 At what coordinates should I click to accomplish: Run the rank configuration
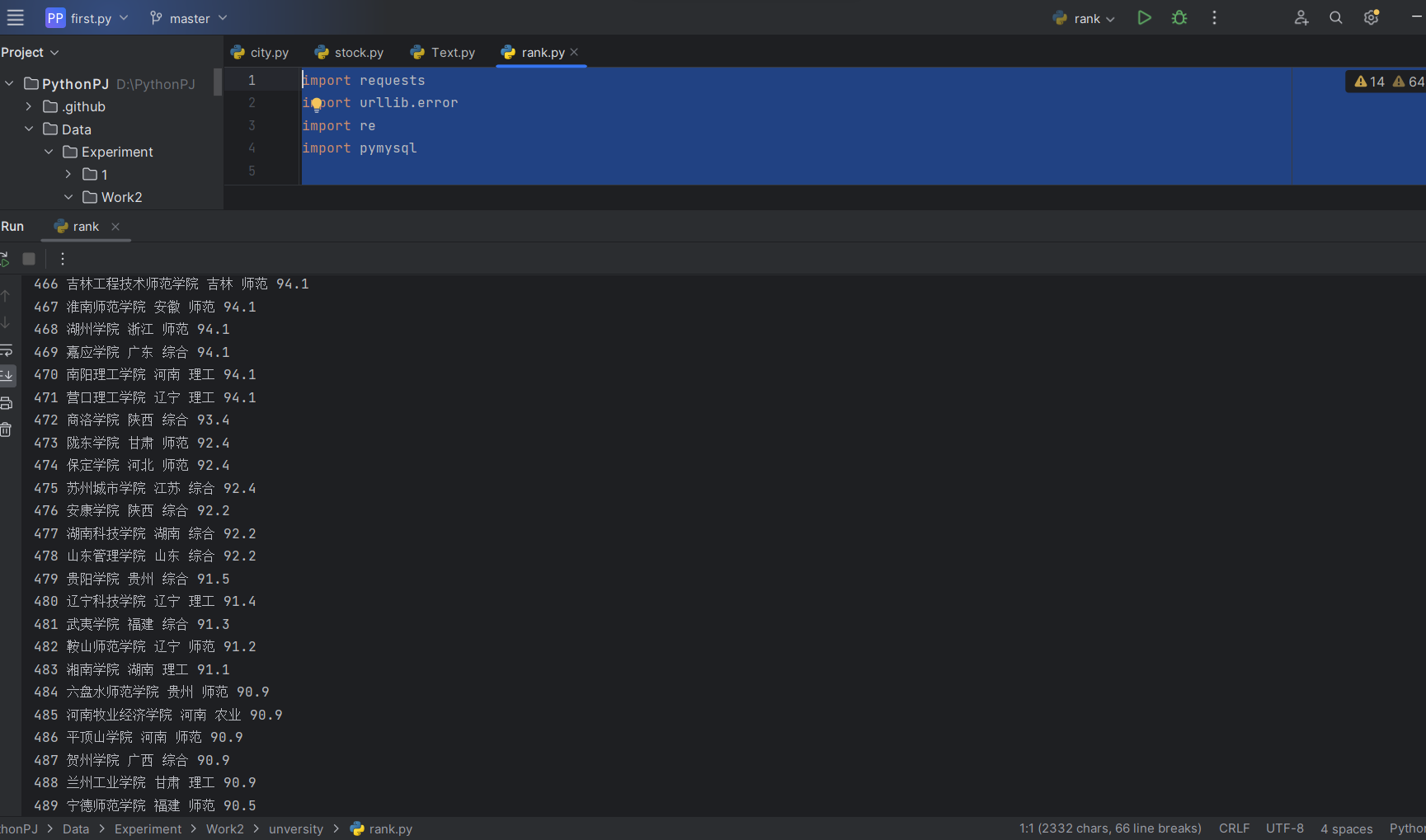(1144, 17)
